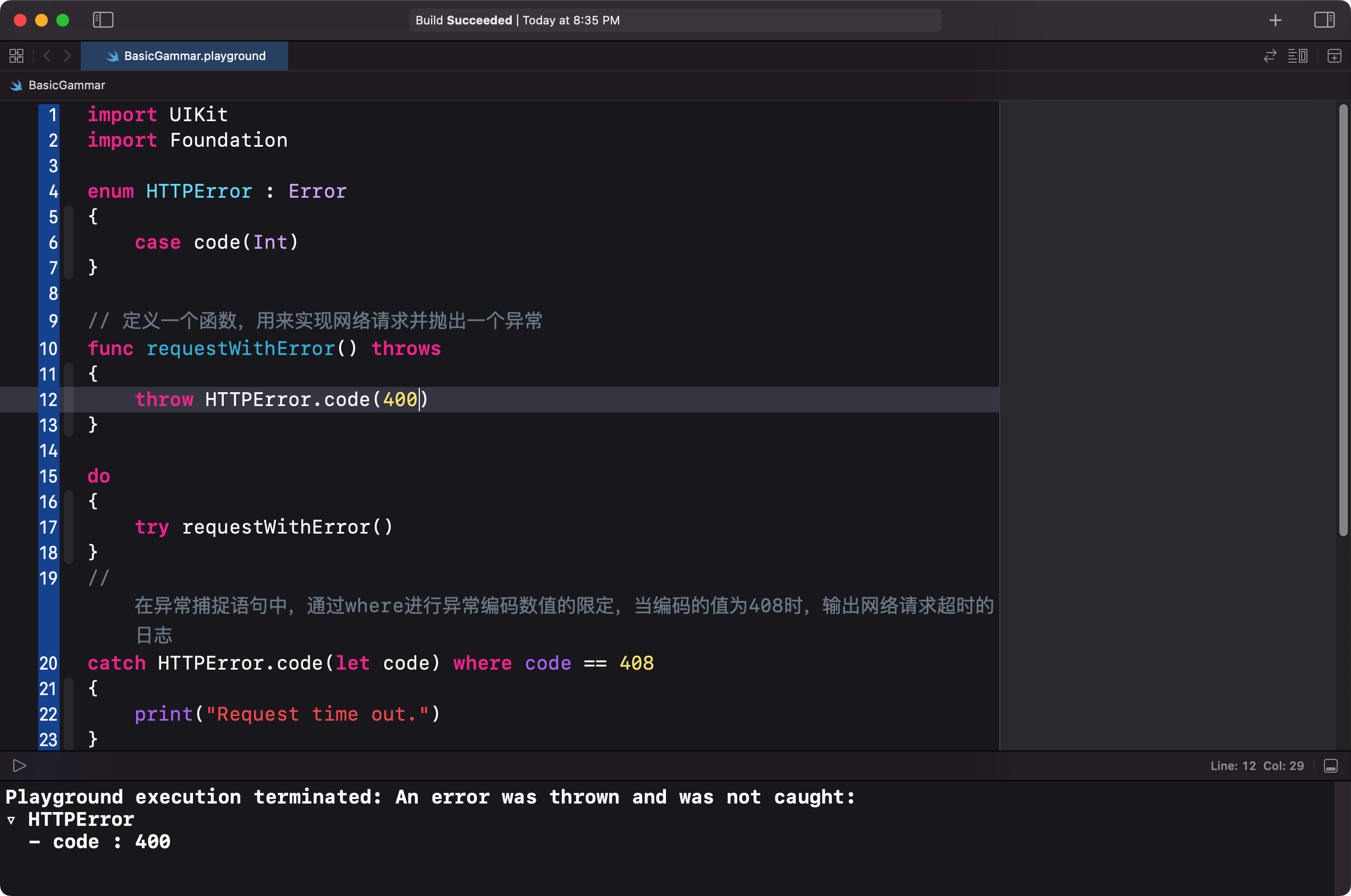The image size is (1351, 896).
Task: Click the 'throws' keyword on line 10
Action: tap(406, 348)
